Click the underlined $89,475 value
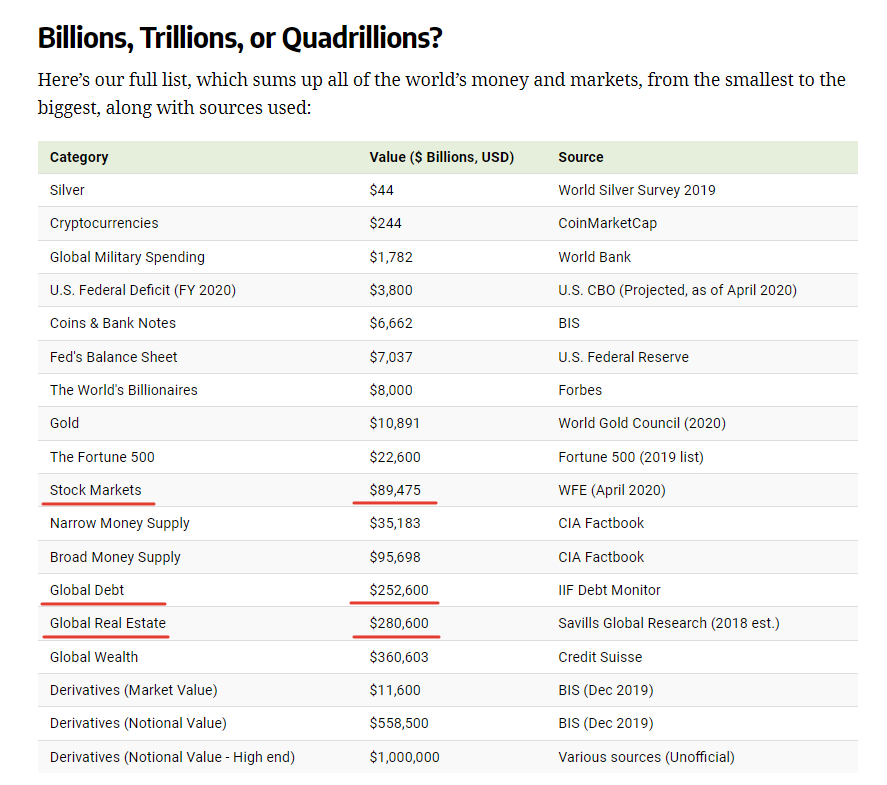 point(395,490)
